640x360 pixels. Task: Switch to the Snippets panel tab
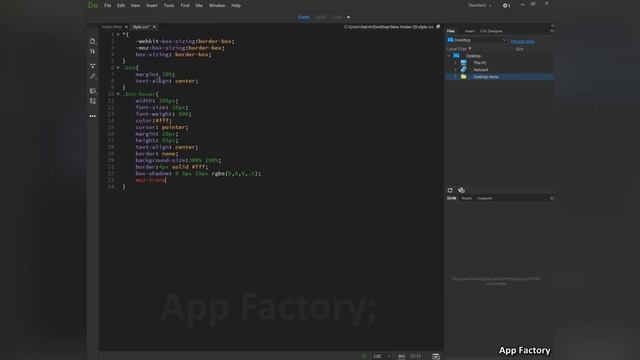pos(485,198)
